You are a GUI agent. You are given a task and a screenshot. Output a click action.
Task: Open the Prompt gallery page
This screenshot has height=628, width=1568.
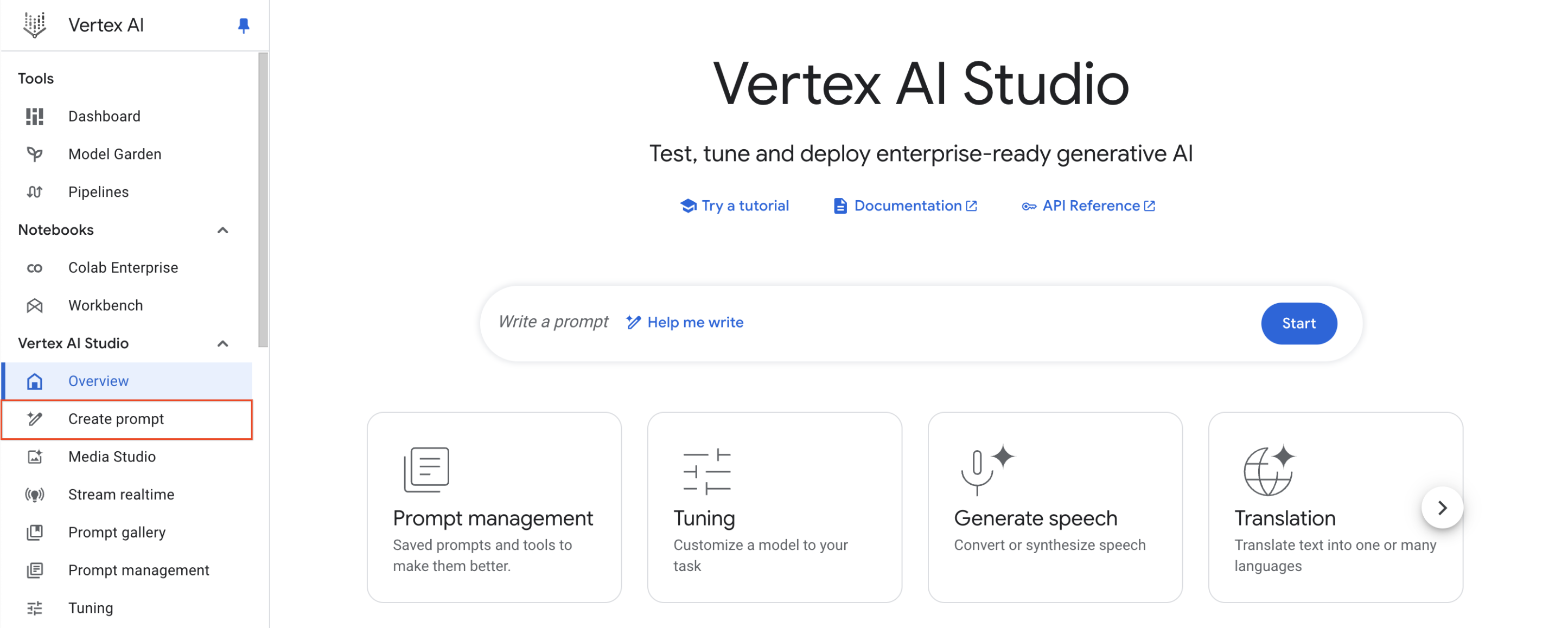pos(126,533)
